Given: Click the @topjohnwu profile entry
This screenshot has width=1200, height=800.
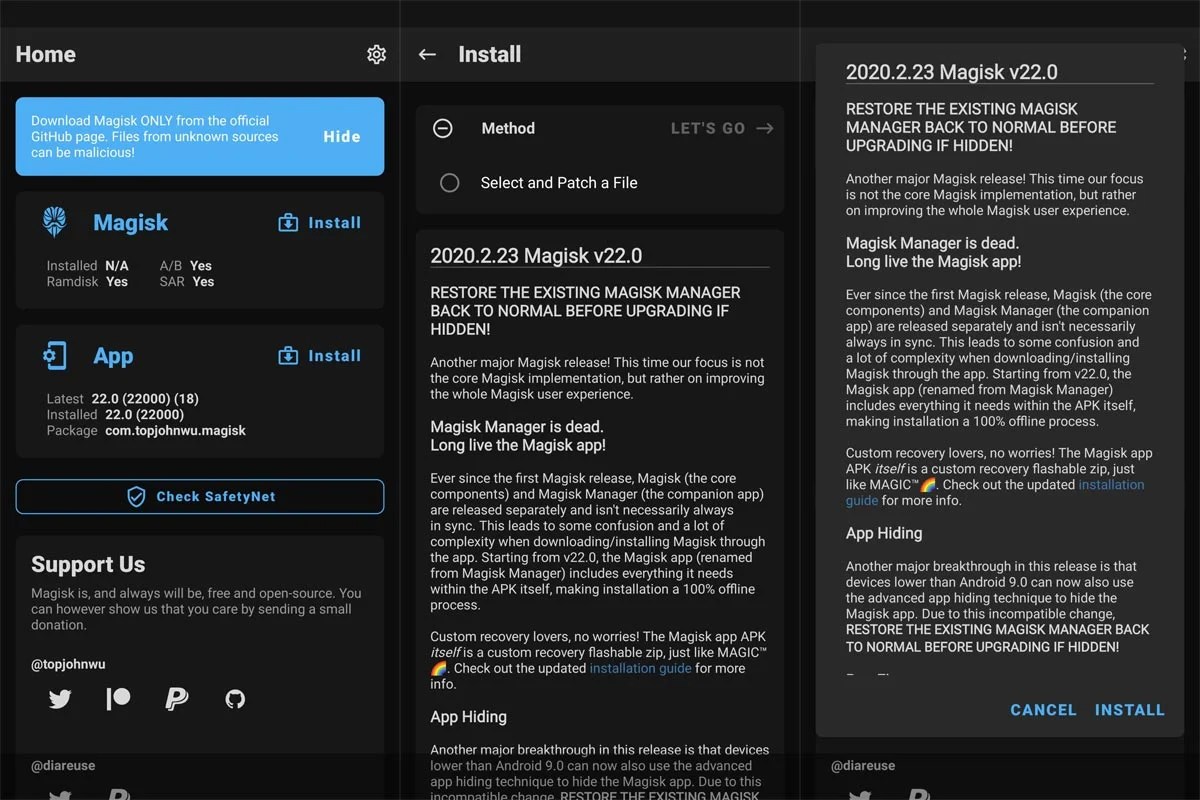Looking at the screenshot, I should coord(70,663).
